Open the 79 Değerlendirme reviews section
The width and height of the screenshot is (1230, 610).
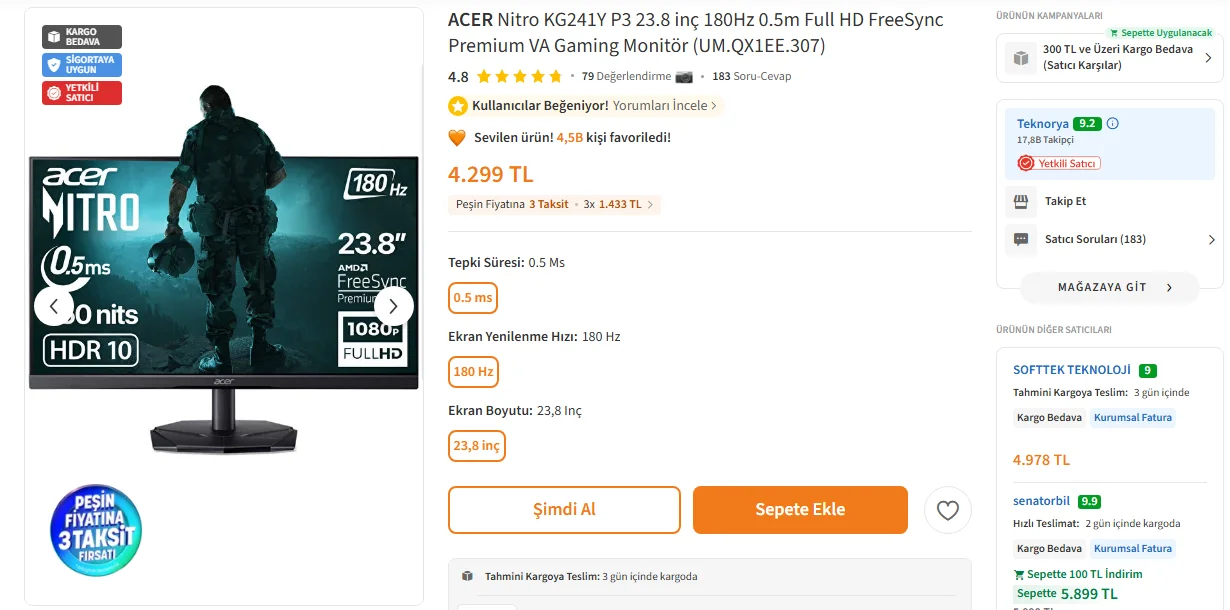626,76
